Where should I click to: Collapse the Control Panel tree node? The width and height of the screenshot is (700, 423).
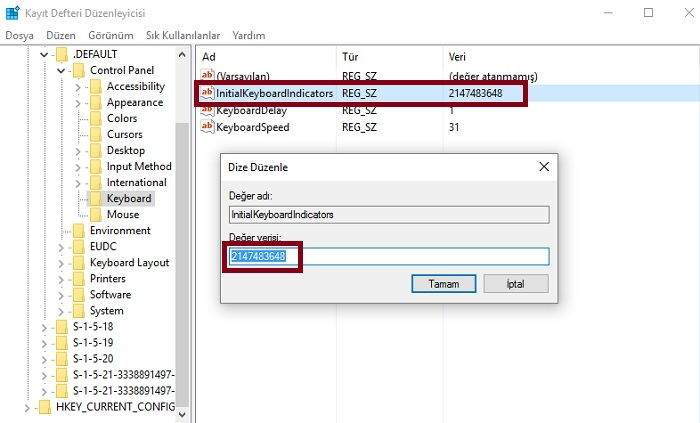coord(61,70)
